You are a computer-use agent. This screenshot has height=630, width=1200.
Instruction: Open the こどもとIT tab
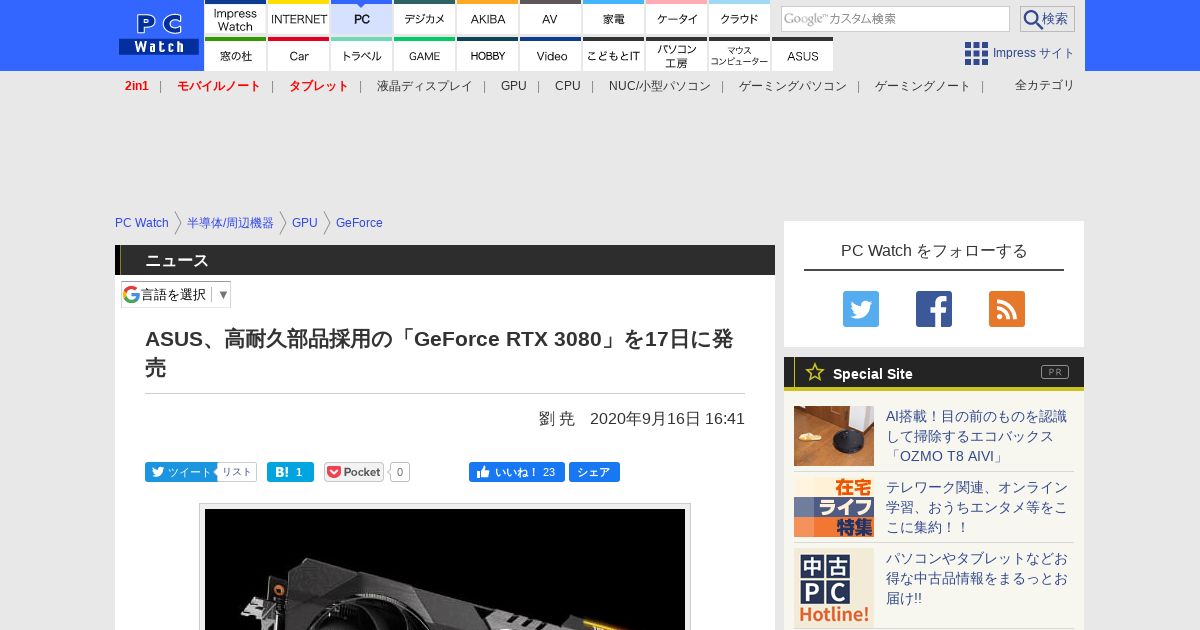tap(613, 55)
